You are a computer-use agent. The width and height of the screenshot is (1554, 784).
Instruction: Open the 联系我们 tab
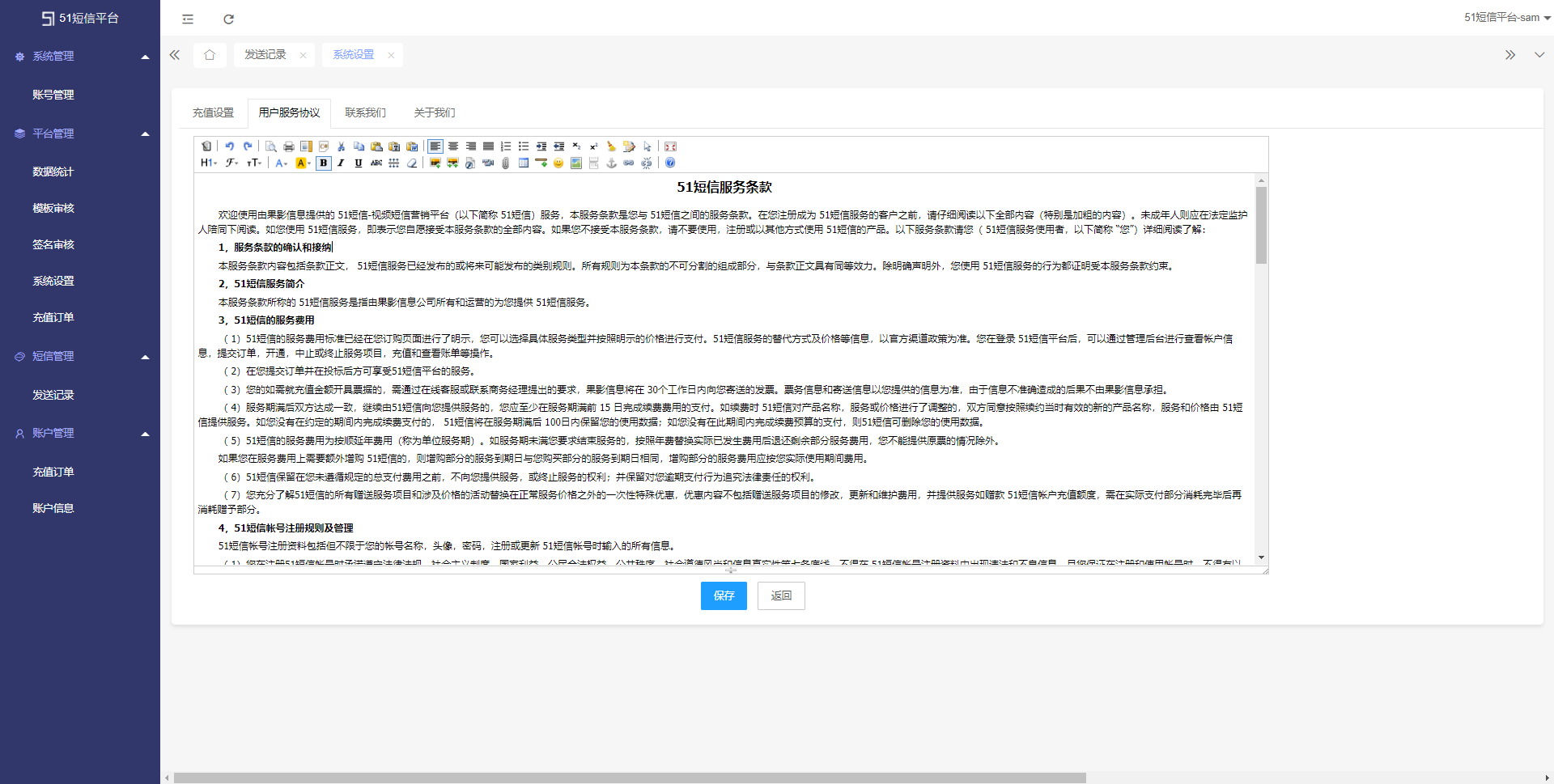(365, 113)
